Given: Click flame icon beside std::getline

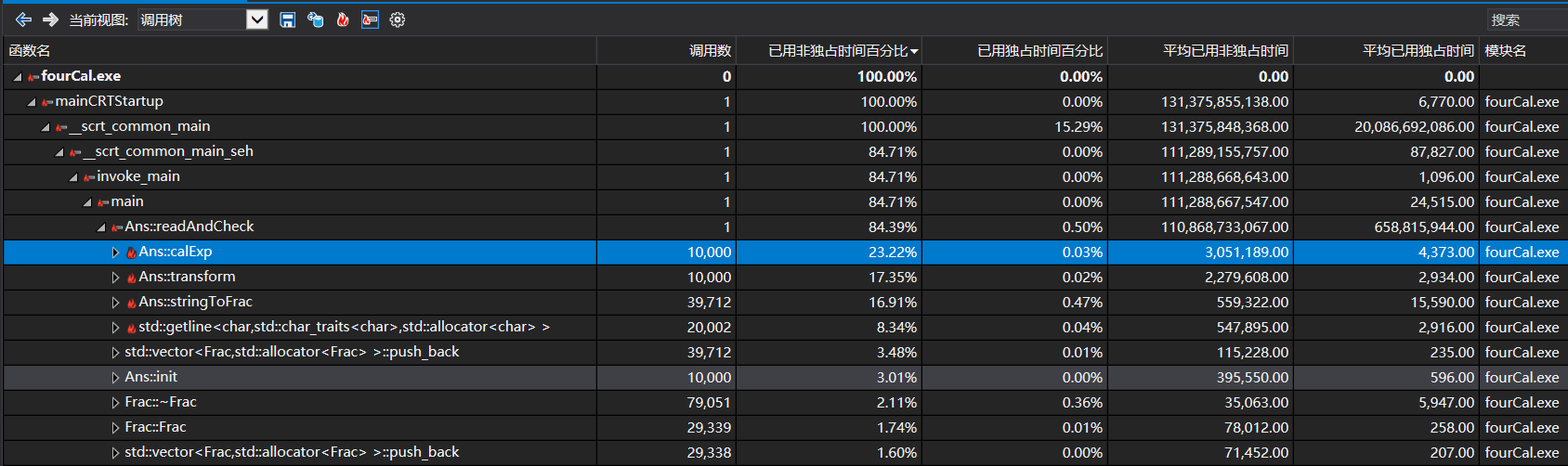Looking at the screenshot, I should tap(131, 328).
